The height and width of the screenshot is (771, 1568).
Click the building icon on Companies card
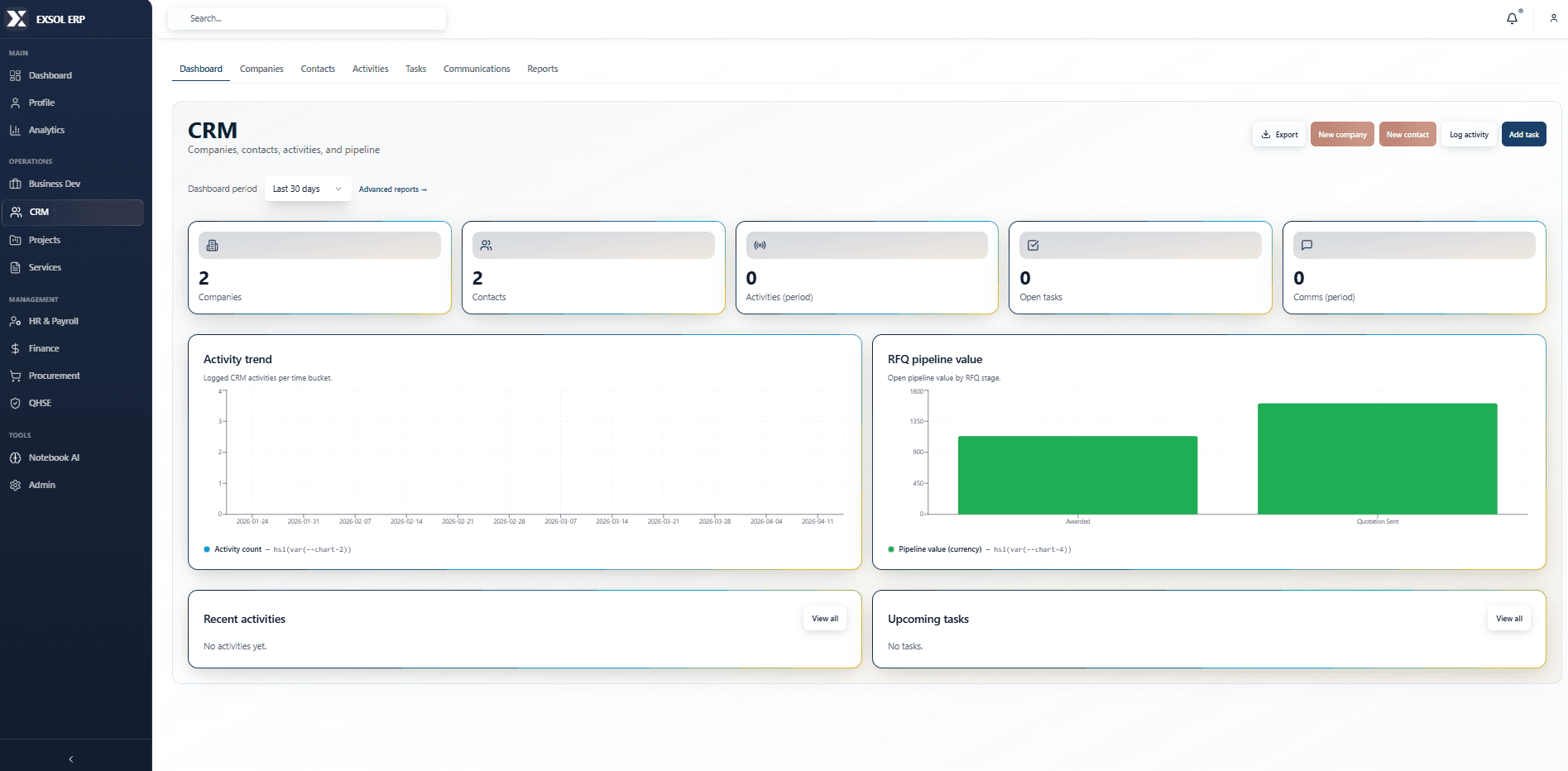tap(213, 245)
